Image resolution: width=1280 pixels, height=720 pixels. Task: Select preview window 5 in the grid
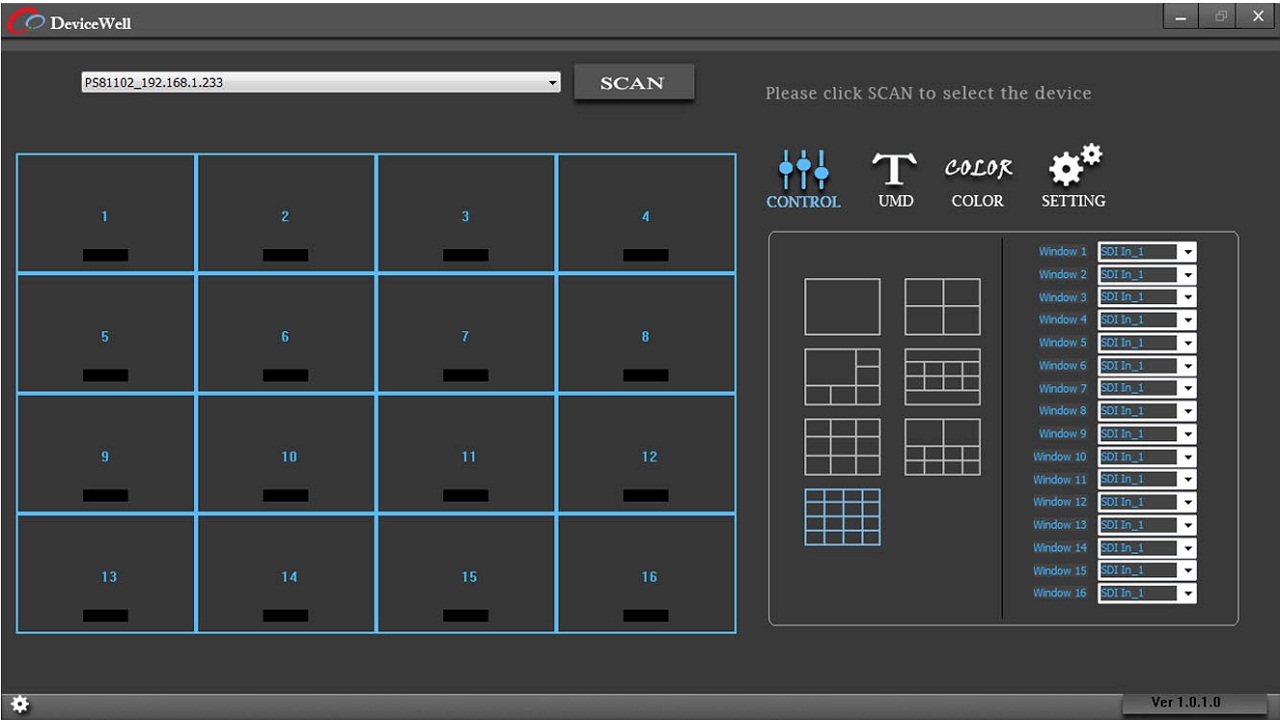[106, 333]
